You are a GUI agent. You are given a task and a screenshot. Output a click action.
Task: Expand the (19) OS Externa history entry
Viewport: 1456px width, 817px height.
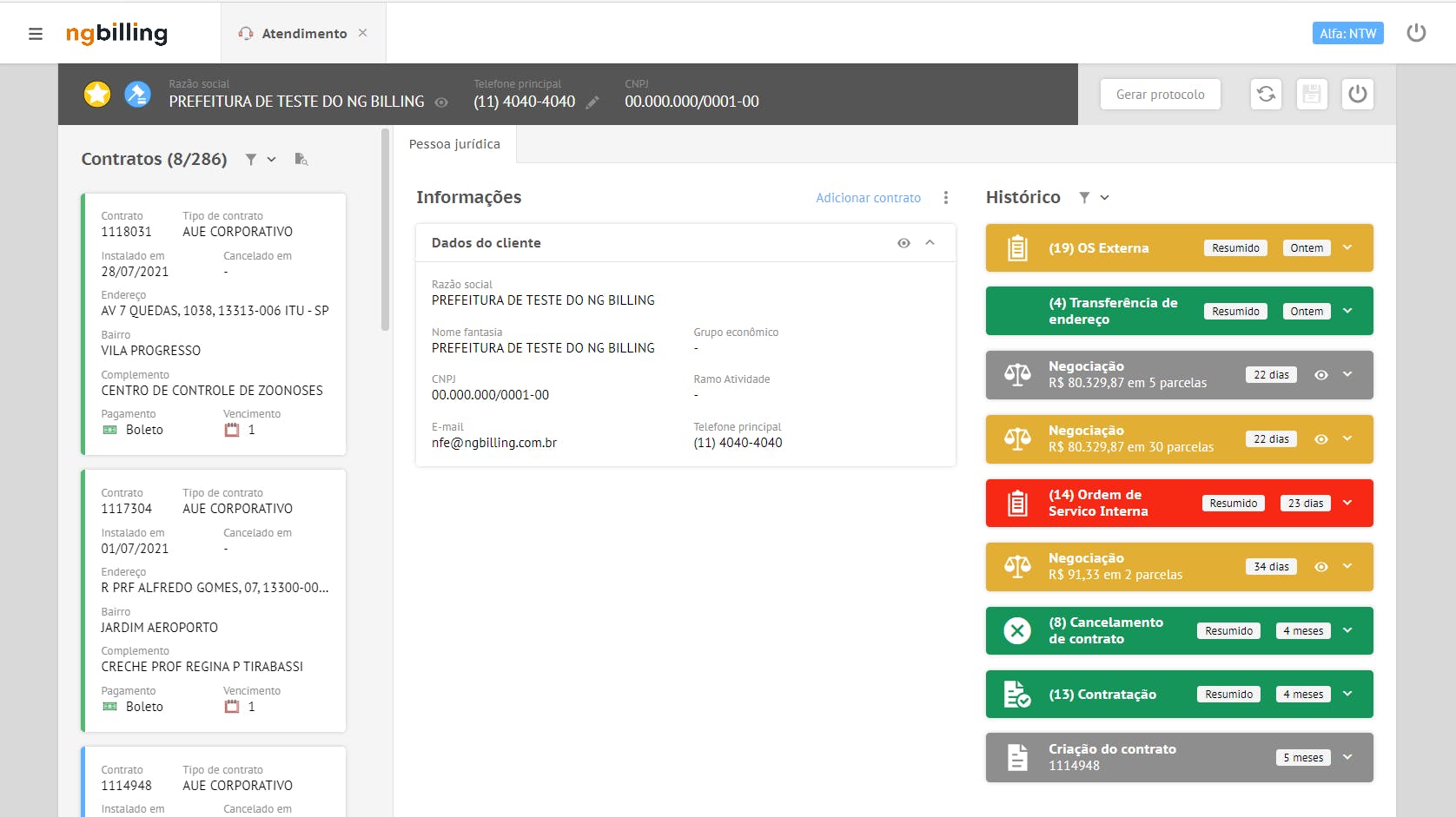click(x=1347, y=247)
